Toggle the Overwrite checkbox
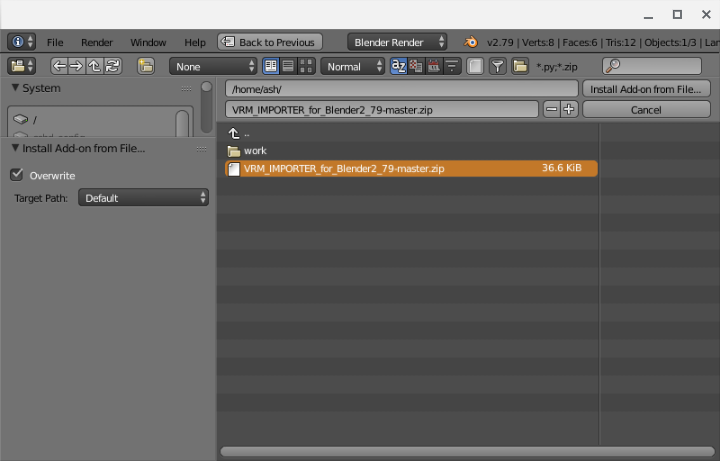The height and width of the screenshot is (461, 720). point(17,174)
